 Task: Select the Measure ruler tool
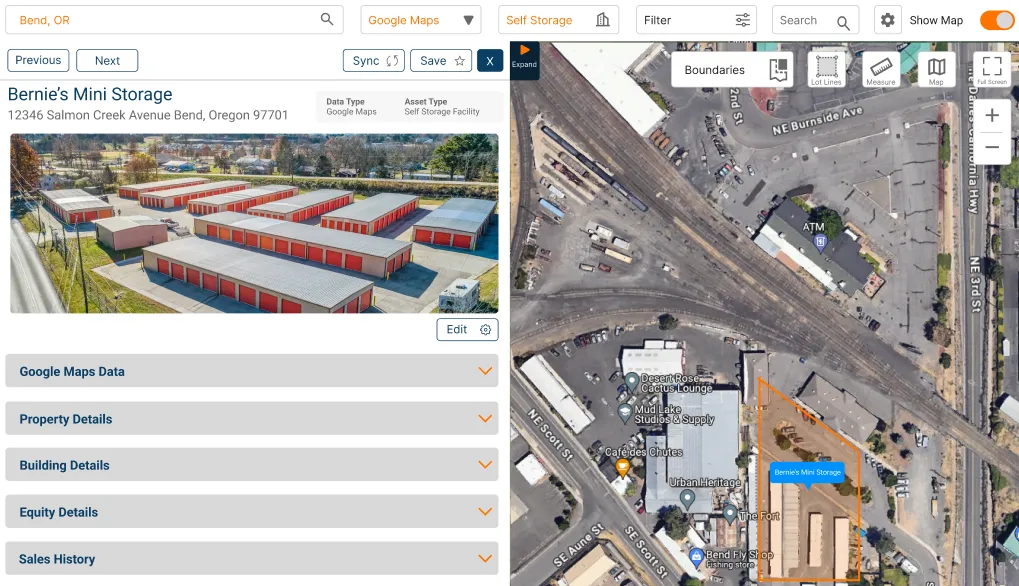881,70
